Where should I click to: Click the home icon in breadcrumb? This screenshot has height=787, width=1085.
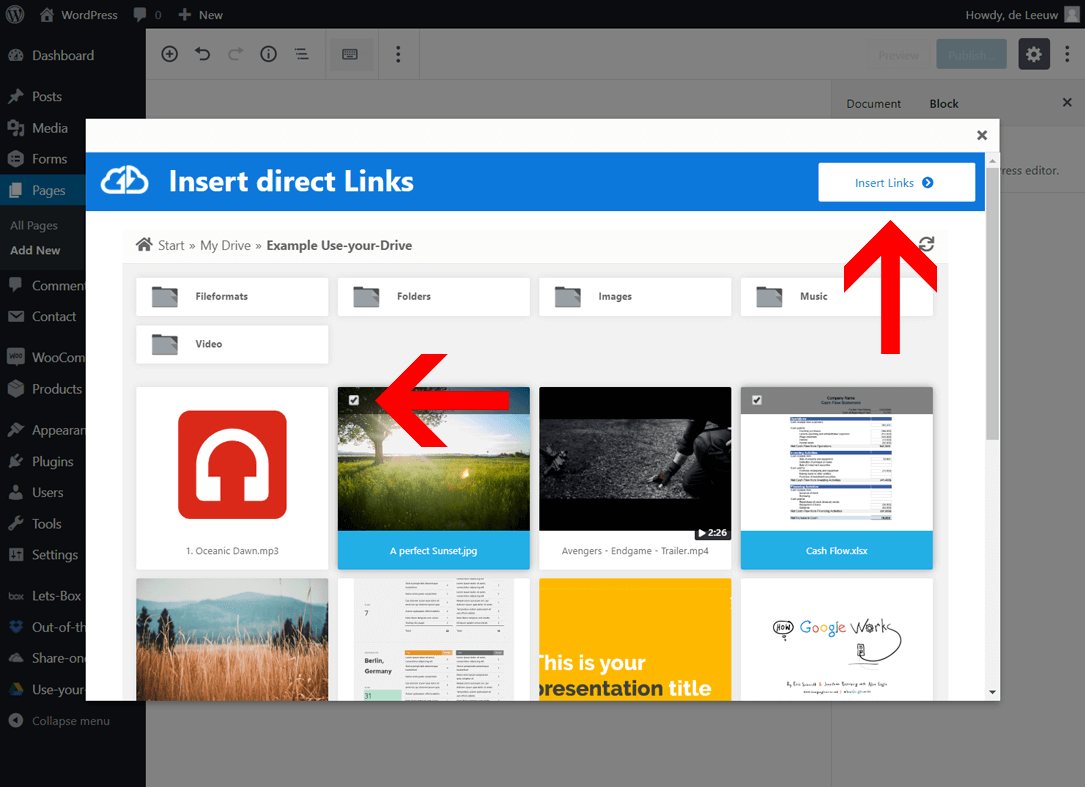click(x=144, y=244)
